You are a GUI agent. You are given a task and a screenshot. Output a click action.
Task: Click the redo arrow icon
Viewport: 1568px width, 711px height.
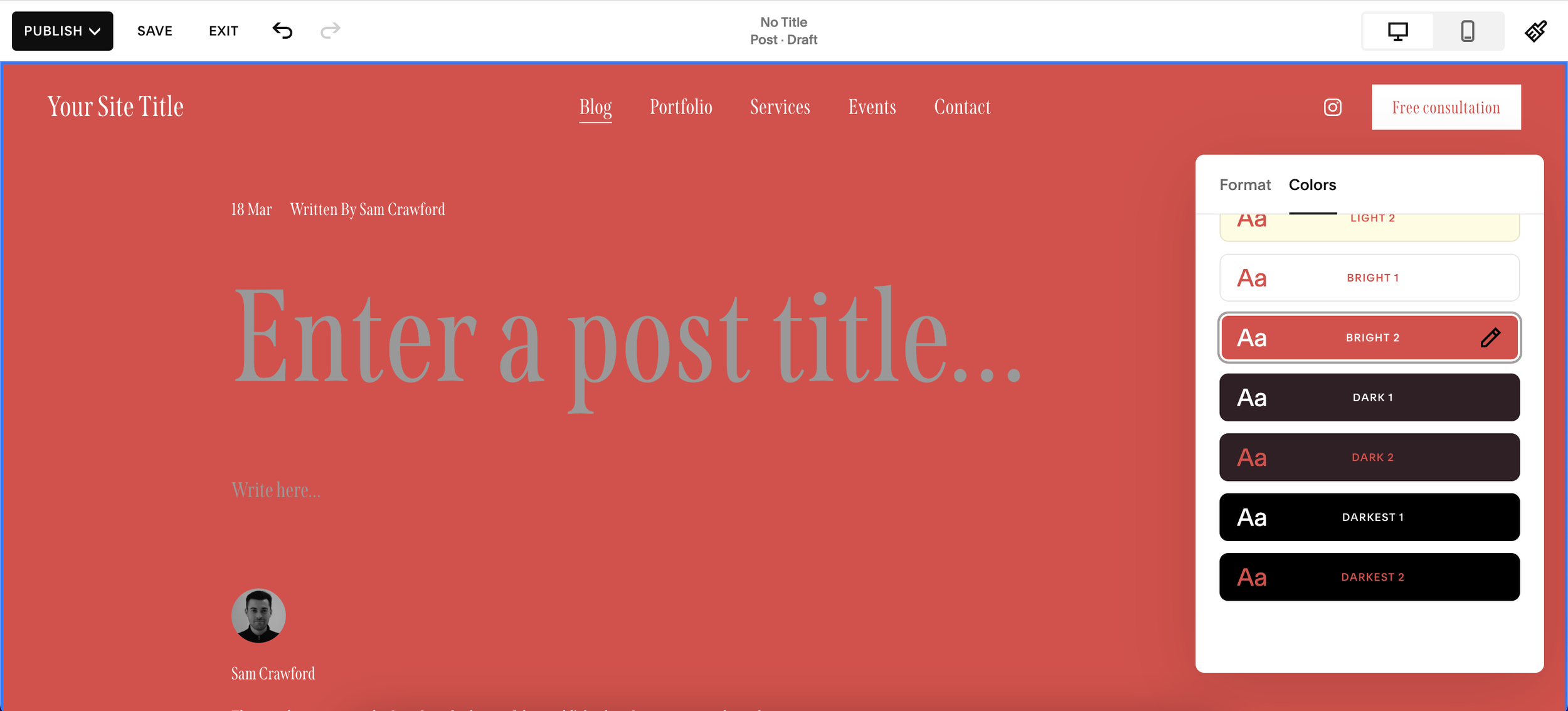pos(330,31)
